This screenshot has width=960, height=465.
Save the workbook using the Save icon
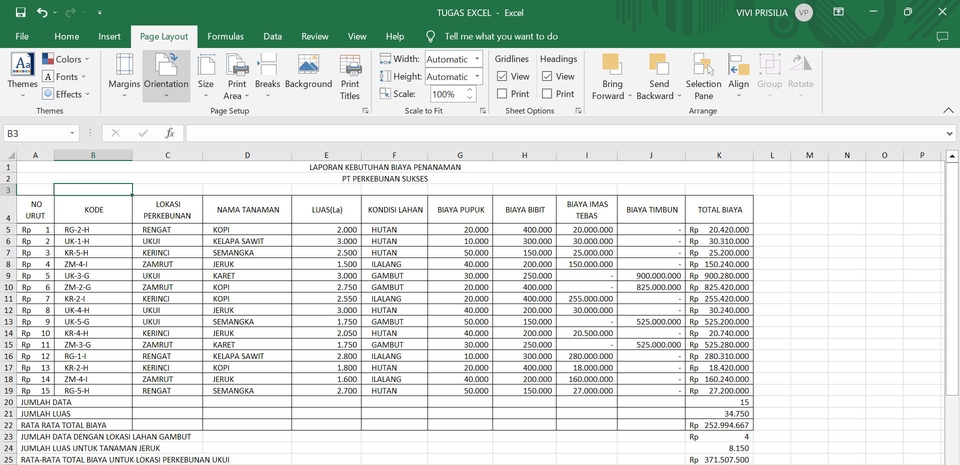point(20,12)
